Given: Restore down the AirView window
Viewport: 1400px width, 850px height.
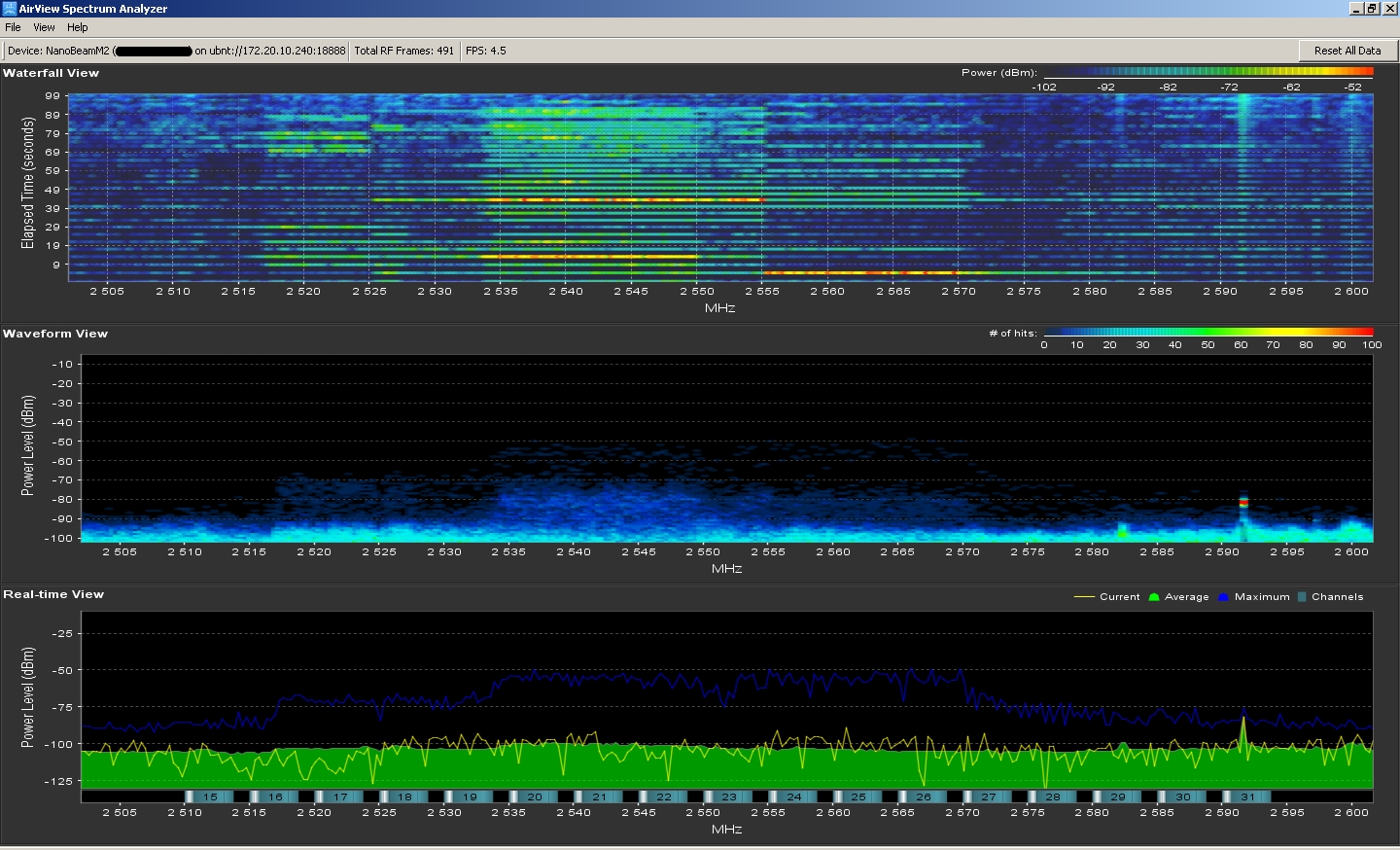Looking at the screenshot, I should point(1372,9).
